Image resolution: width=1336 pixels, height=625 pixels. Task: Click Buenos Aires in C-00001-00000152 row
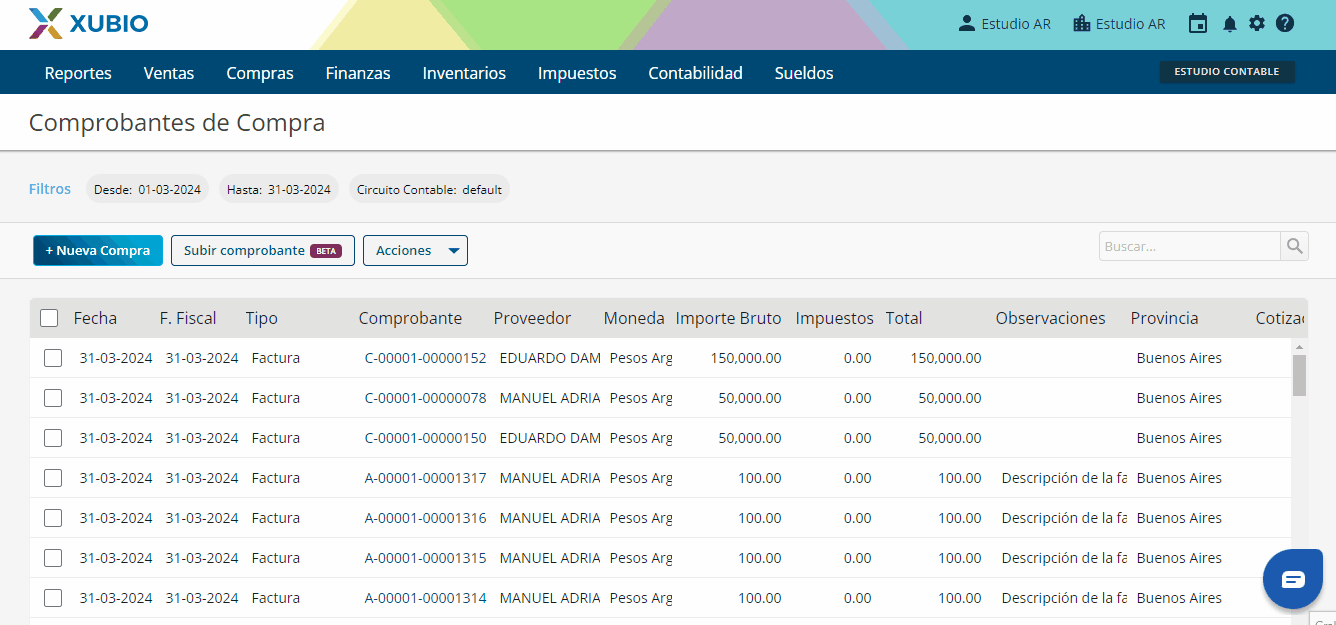1179,358
